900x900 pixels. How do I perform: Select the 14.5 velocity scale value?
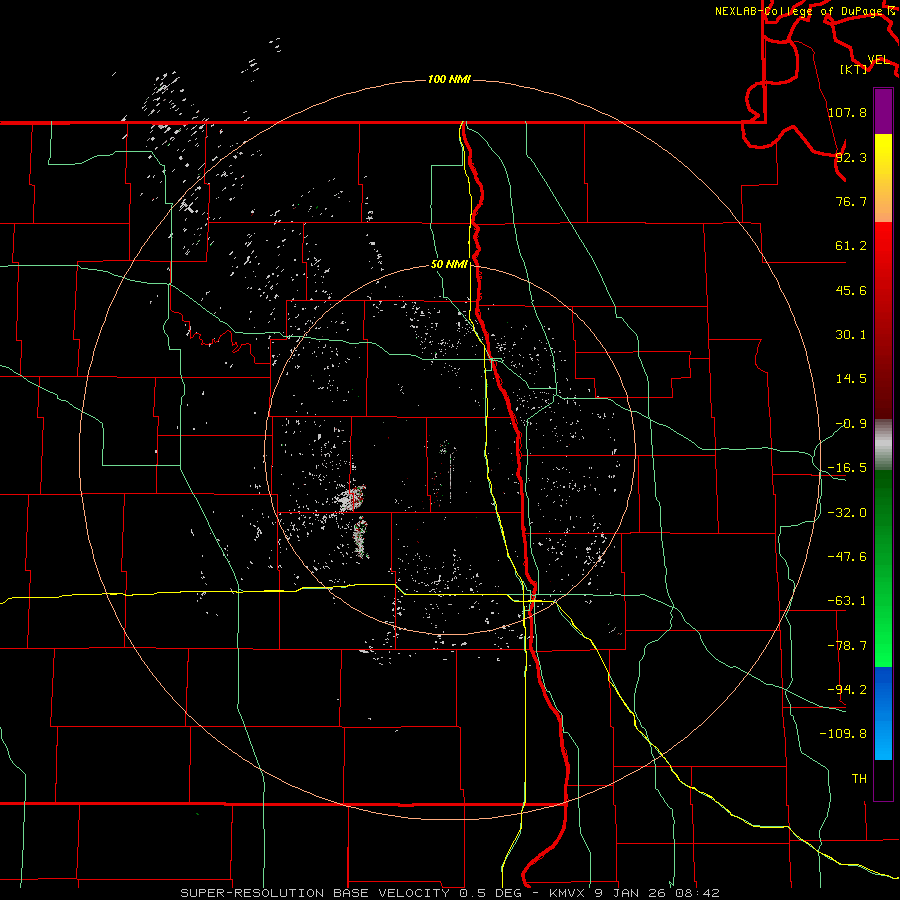pyautogui.click(x=851, y=379)
